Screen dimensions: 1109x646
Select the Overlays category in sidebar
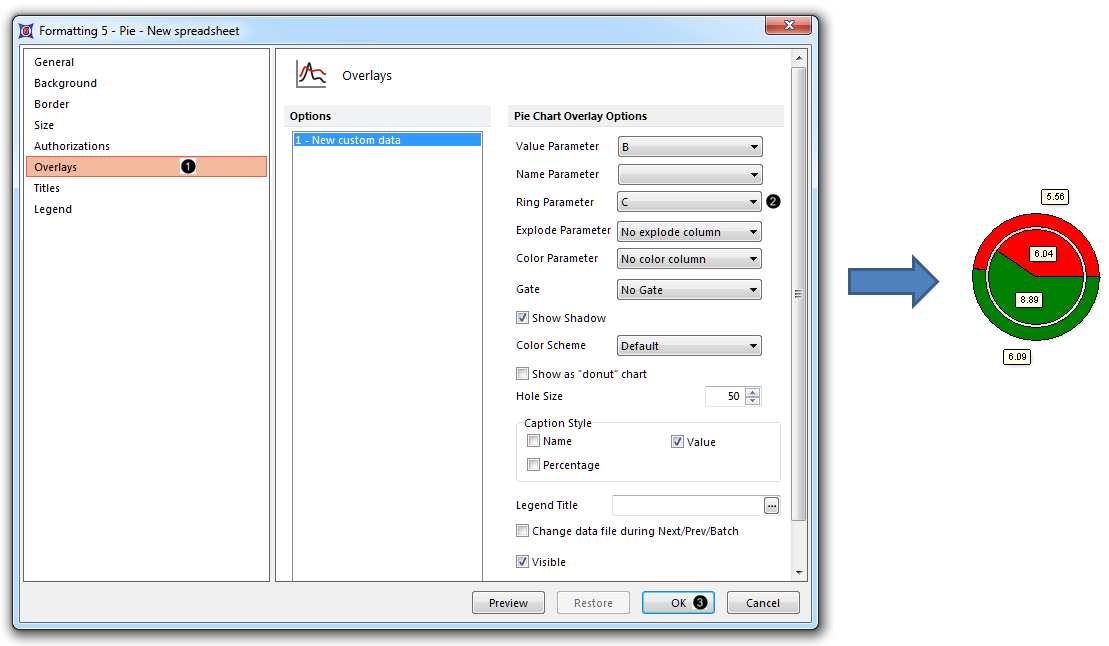tap(56, 167)
